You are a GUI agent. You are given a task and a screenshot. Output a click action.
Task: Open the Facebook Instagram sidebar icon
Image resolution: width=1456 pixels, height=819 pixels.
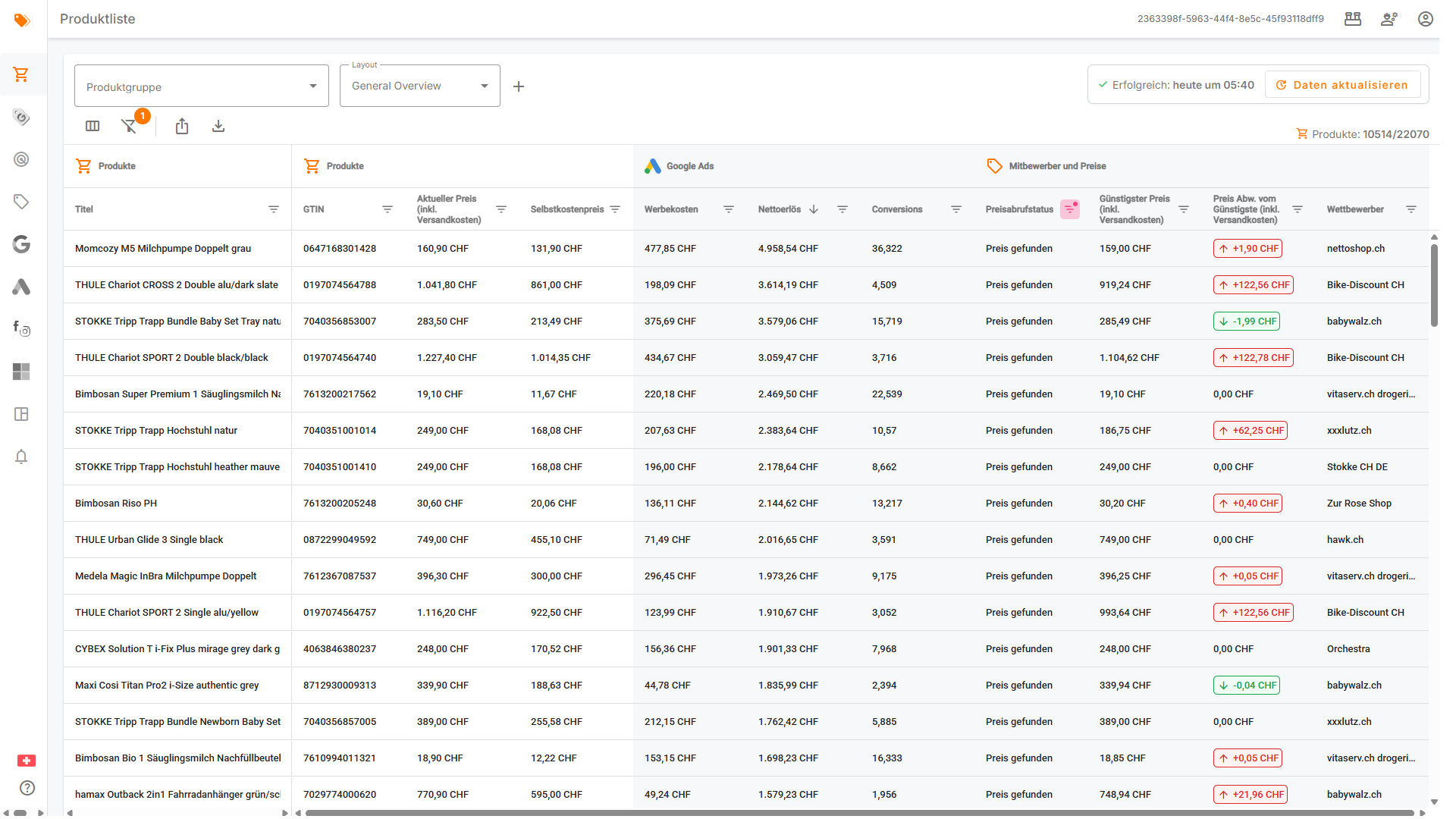[21, 328]
